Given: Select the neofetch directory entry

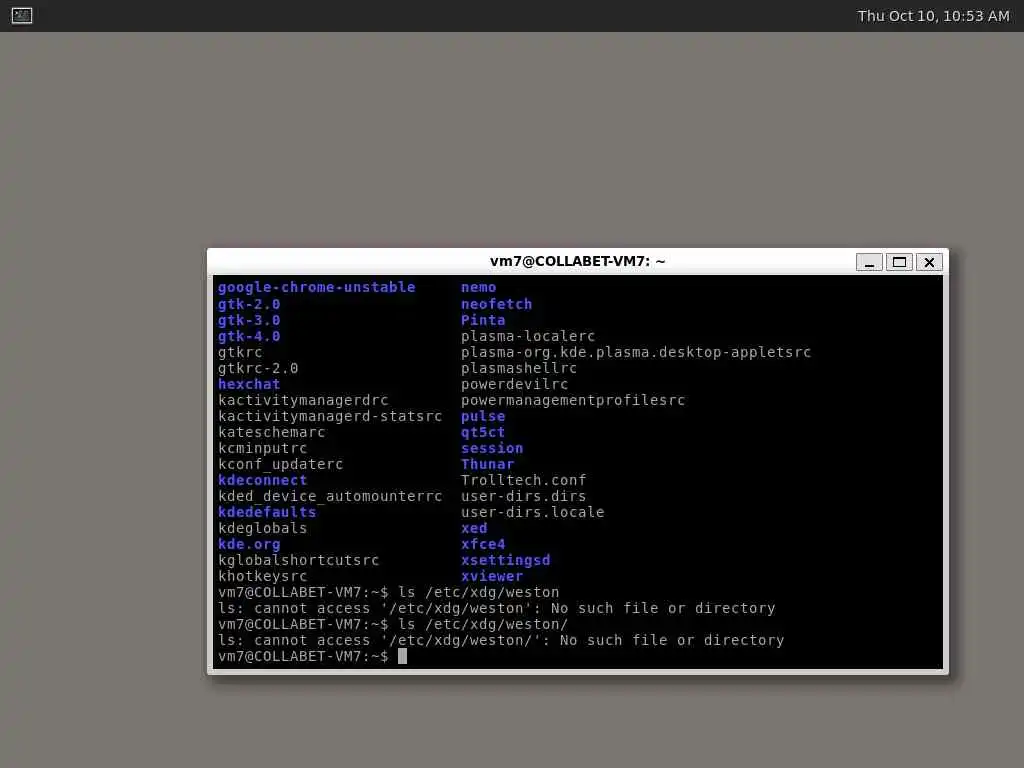Looking at the screenshot, I should pos(496,304).
